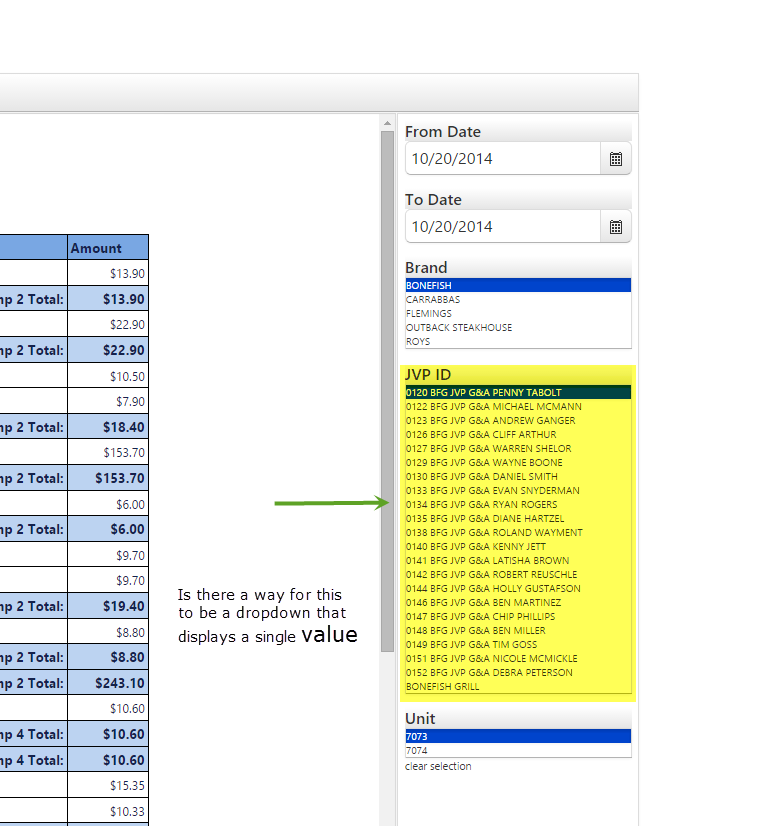Image resolution: width=760 pixels, height=826 pixels.
Task: Select 0146 BFG JVP G&A BEN MARTINEZ
Action: tap(518, 603)
